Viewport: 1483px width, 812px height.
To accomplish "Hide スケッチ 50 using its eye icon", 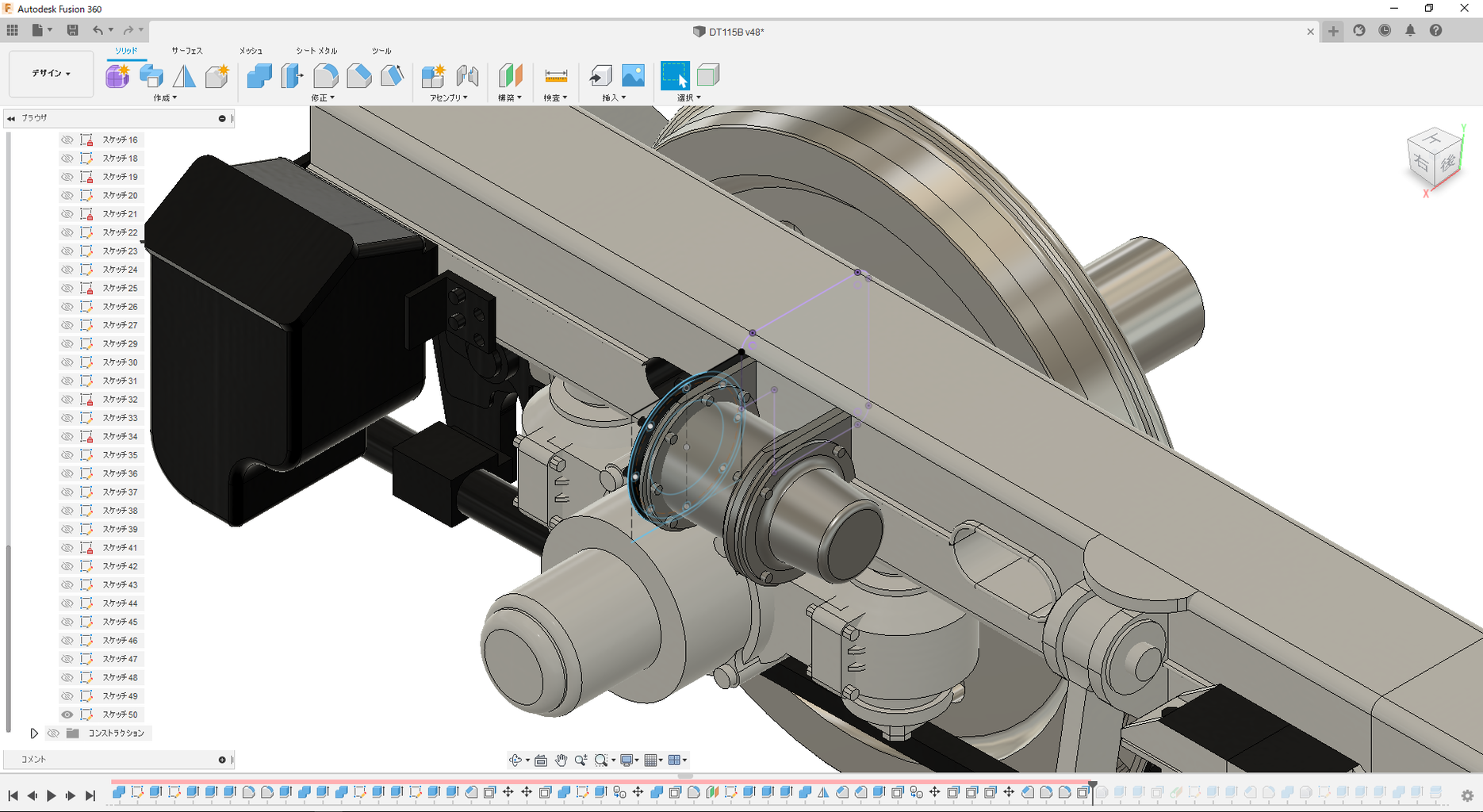I will click(x=67, y=714).
